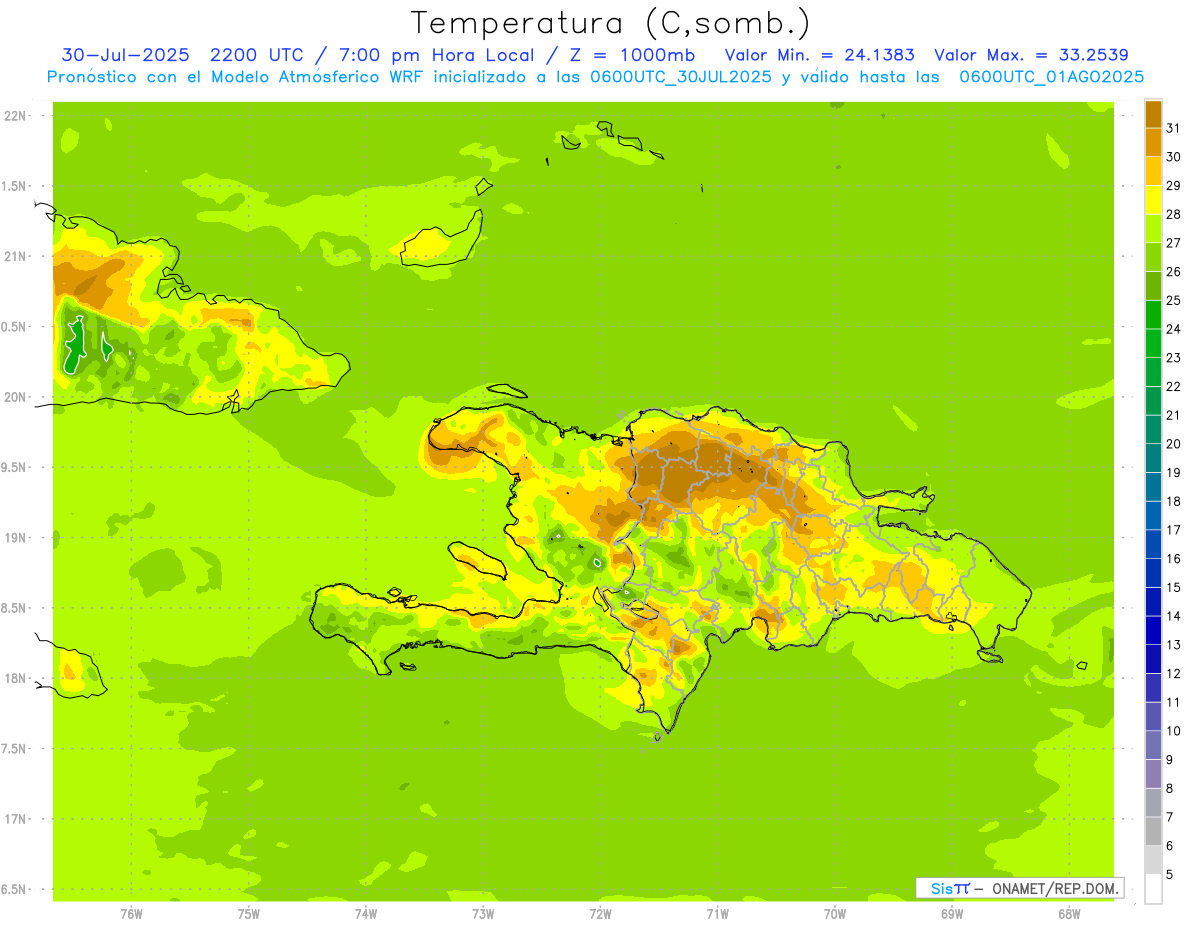
Task: Select the legend swatch between 29 and 30
Action: (x=1153, y=171)
